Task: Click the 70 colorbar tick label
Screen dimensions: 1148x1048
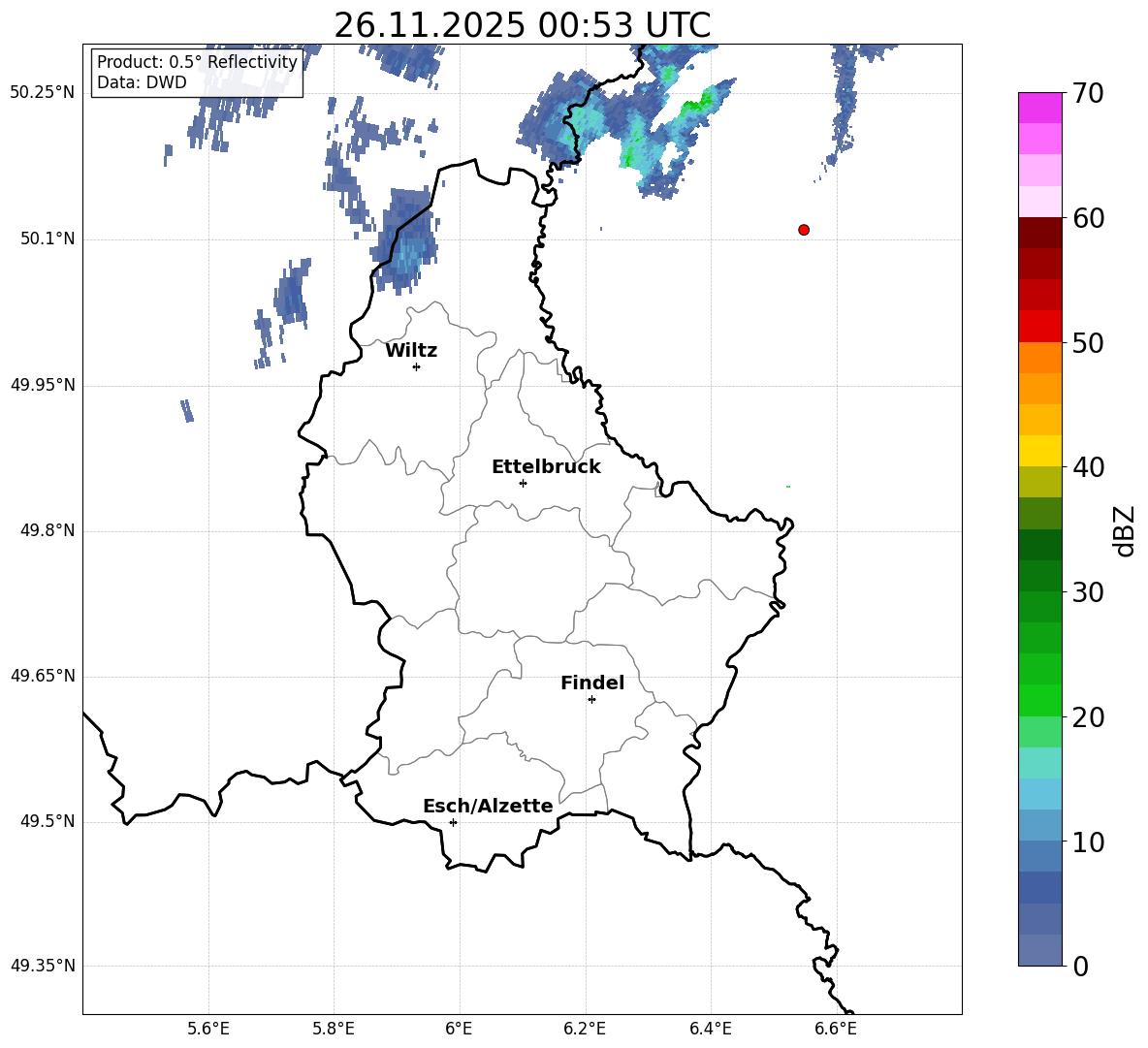Action: click(x=1088, y=93)
